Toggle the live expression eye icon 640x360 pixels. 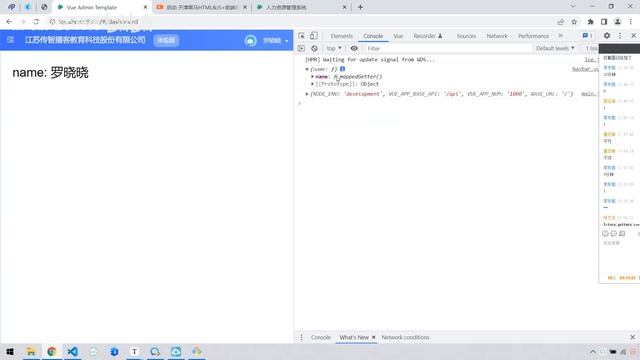point(354,48)
